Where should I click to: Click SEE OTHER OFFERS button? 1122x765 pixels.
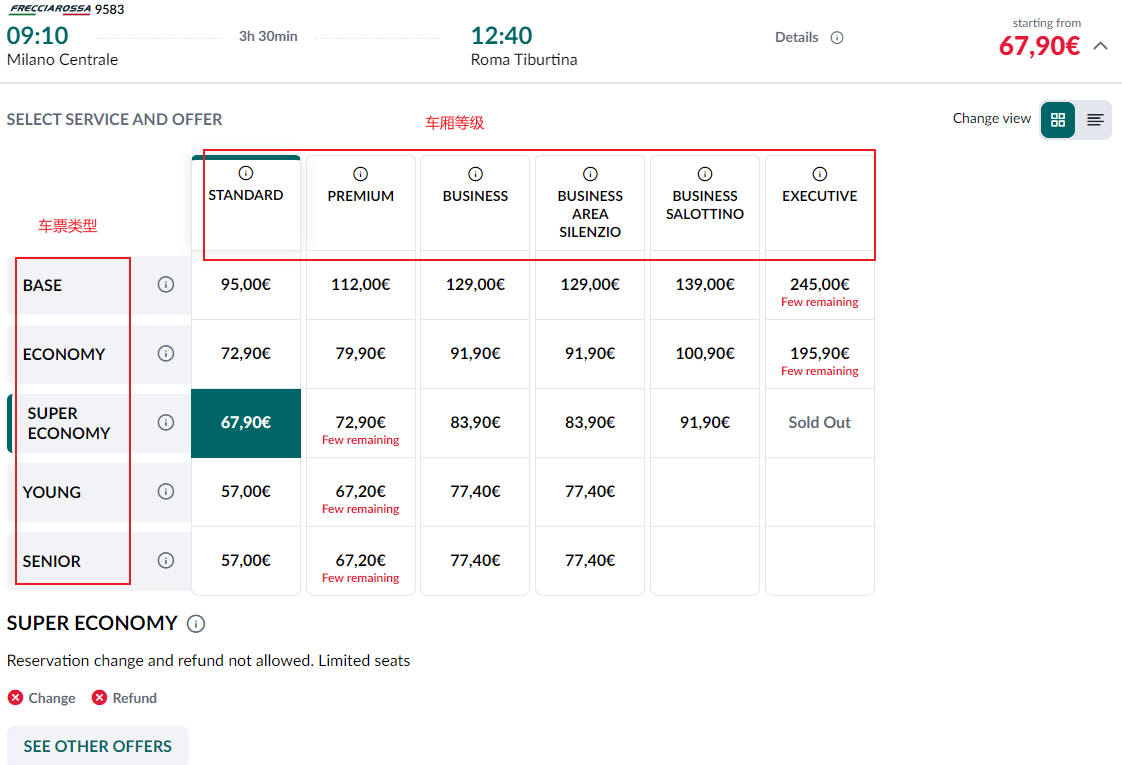click(x=98, y=746)
